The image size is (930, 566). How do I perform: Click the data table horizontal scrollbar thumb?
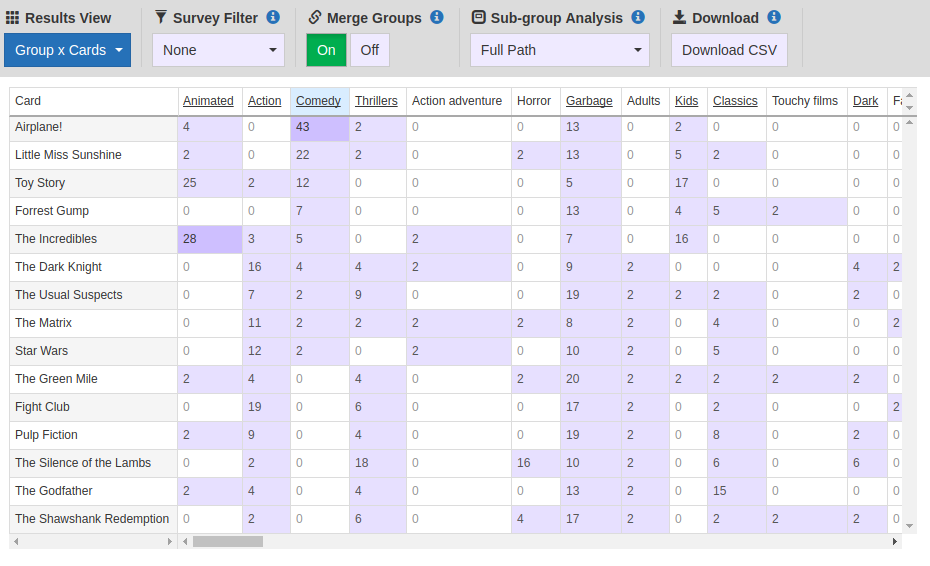[x=228, y=541]
